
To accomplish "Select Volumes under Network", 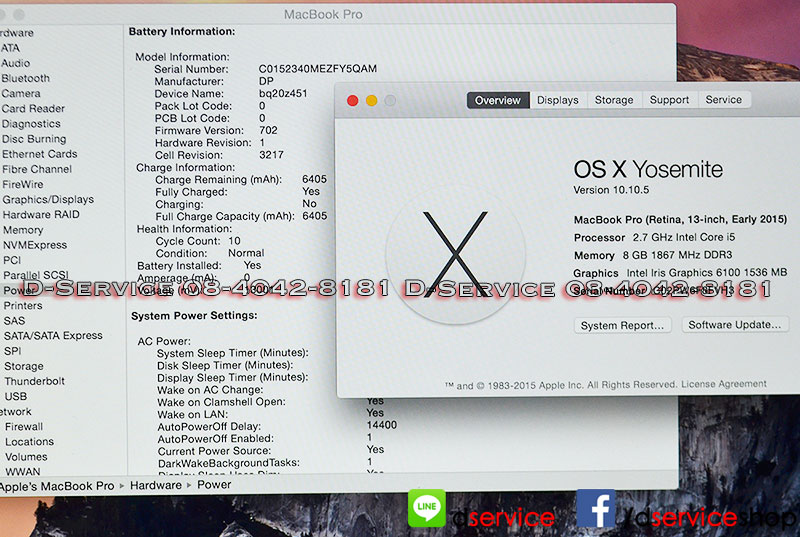I will [26, 457].
